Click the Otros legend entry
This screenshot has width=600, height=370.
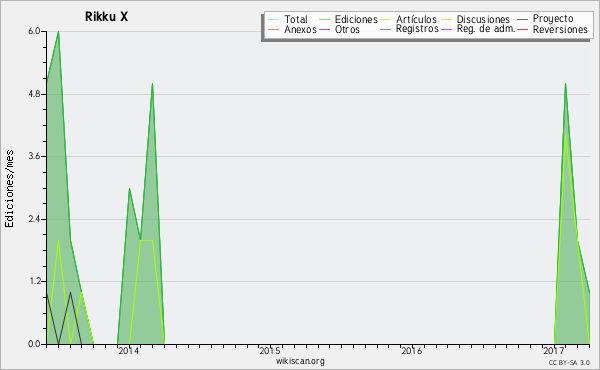[339, 29]
